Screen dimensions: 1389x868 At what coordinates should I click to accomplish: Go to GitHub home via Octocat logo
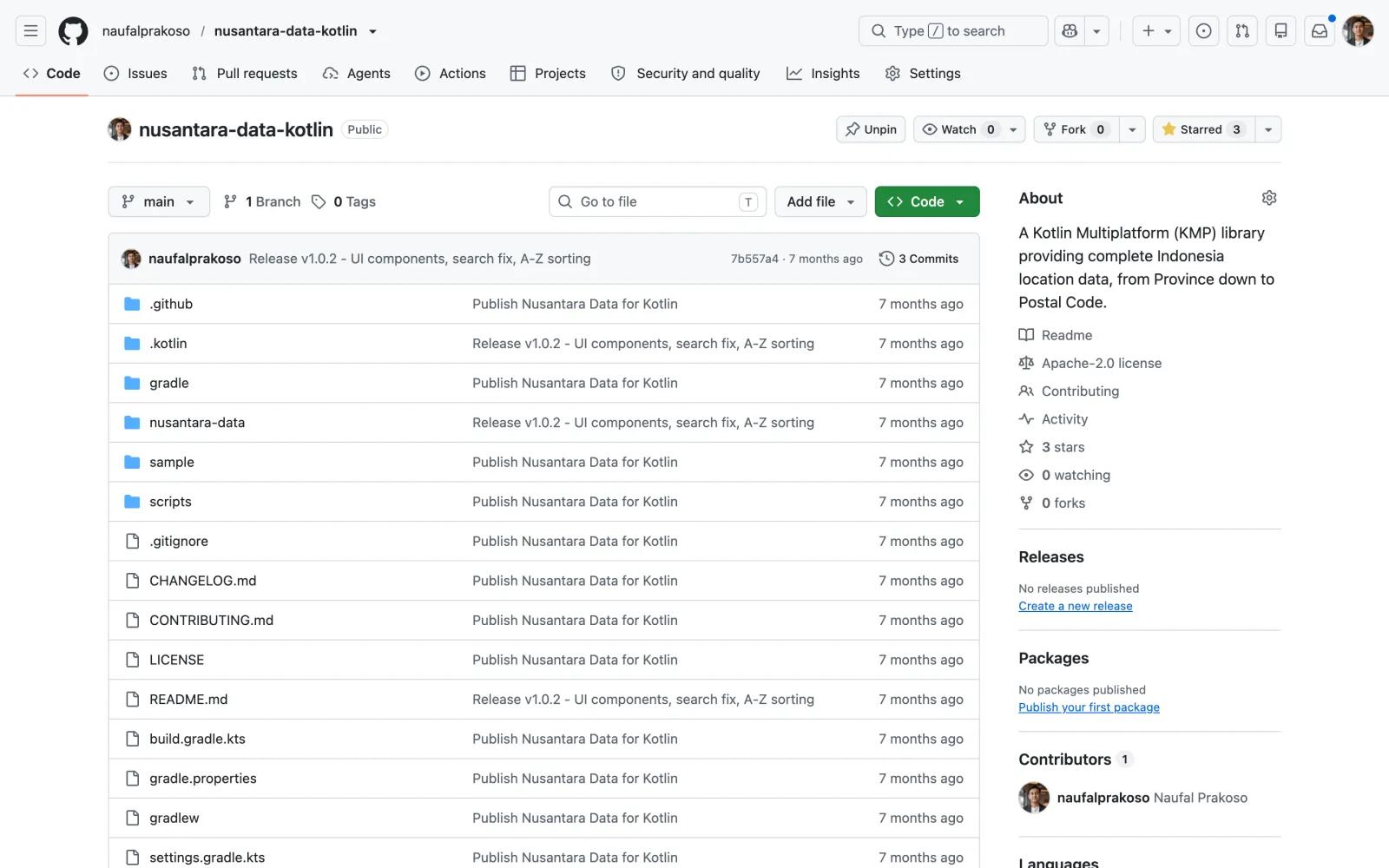[73, 31]
